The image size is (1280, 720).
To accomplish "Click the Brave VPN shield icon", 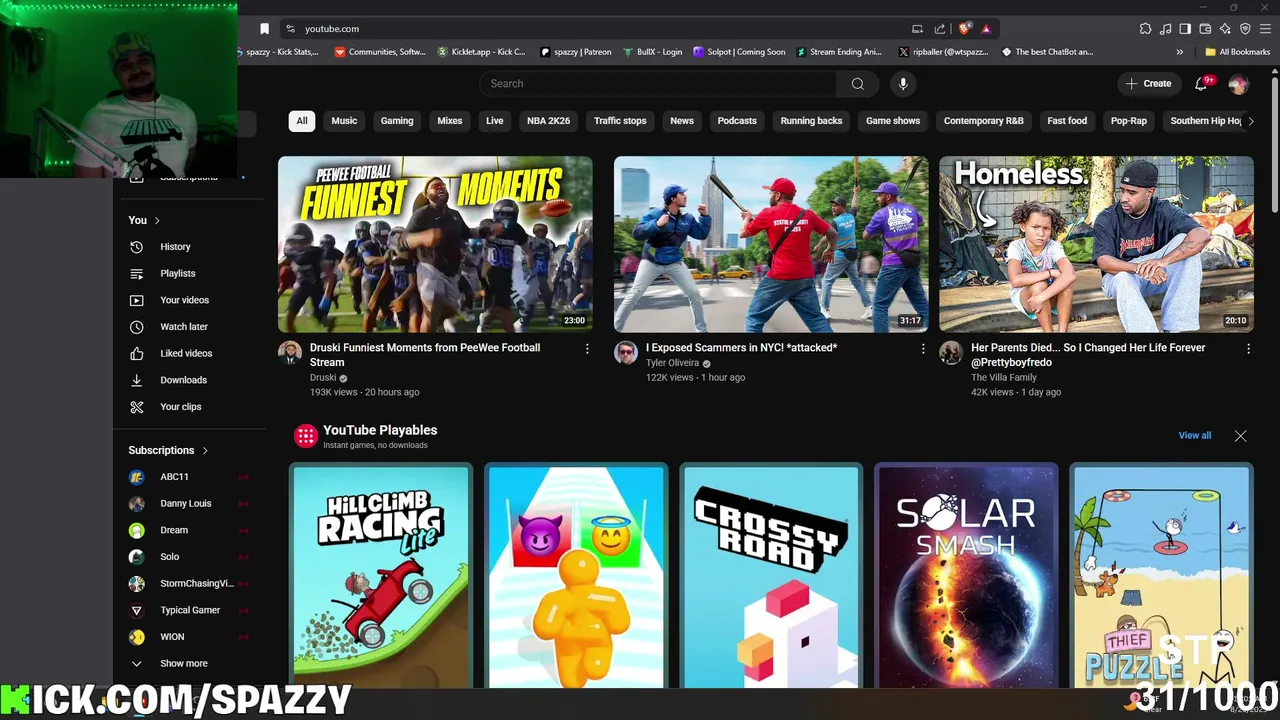I will [1245, 29].
